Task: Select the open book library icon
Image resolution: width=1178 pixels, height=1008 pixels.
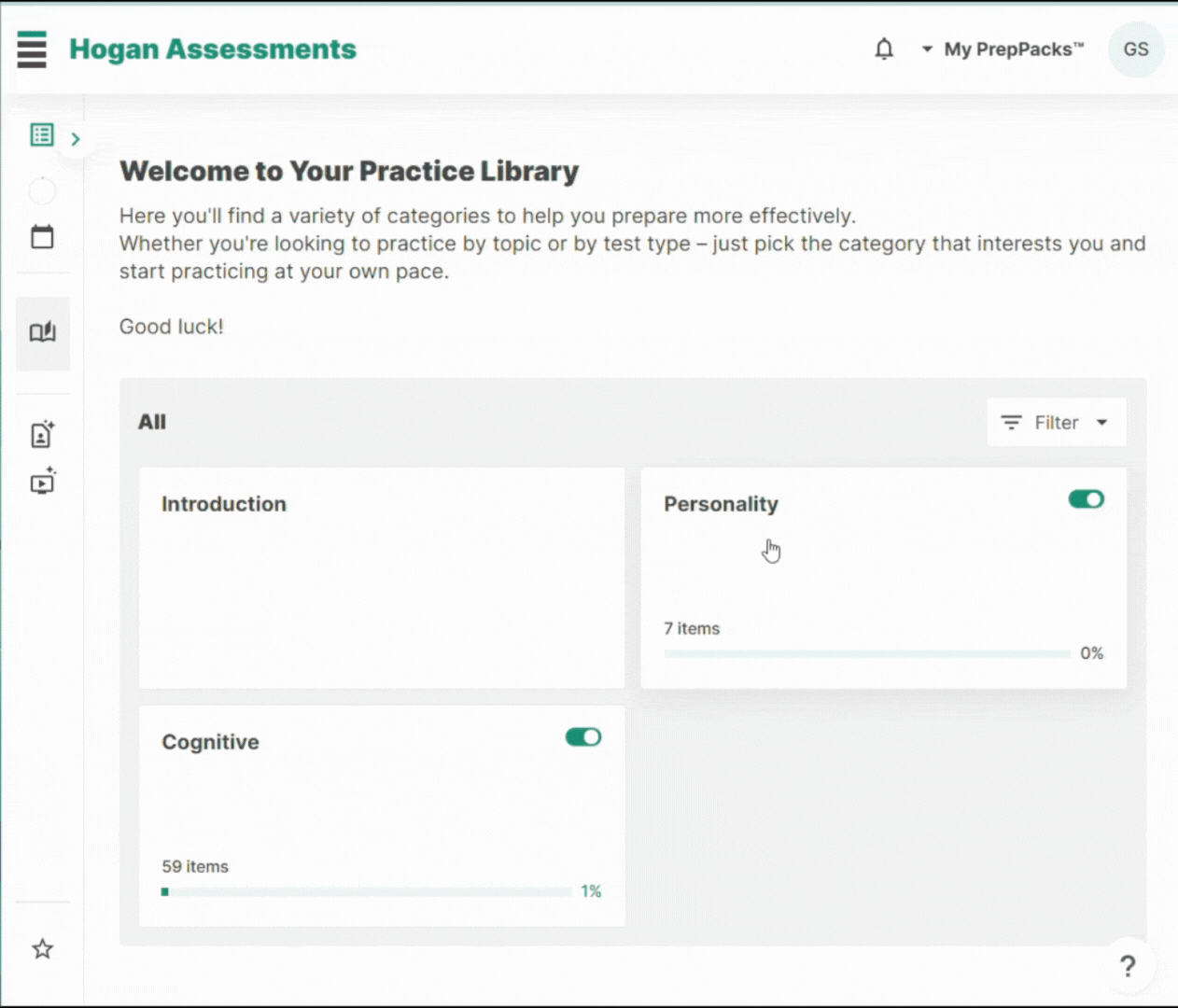Action: [42, 333]
